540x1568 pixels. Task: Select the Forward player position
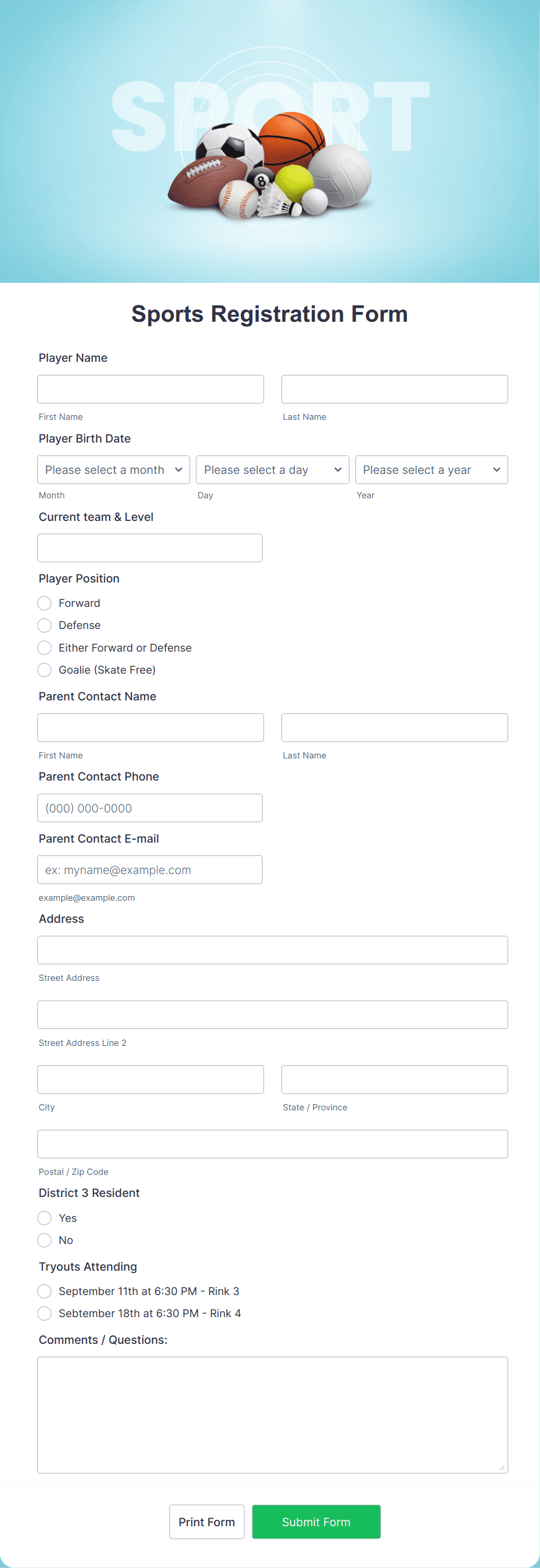click(44, 603)
